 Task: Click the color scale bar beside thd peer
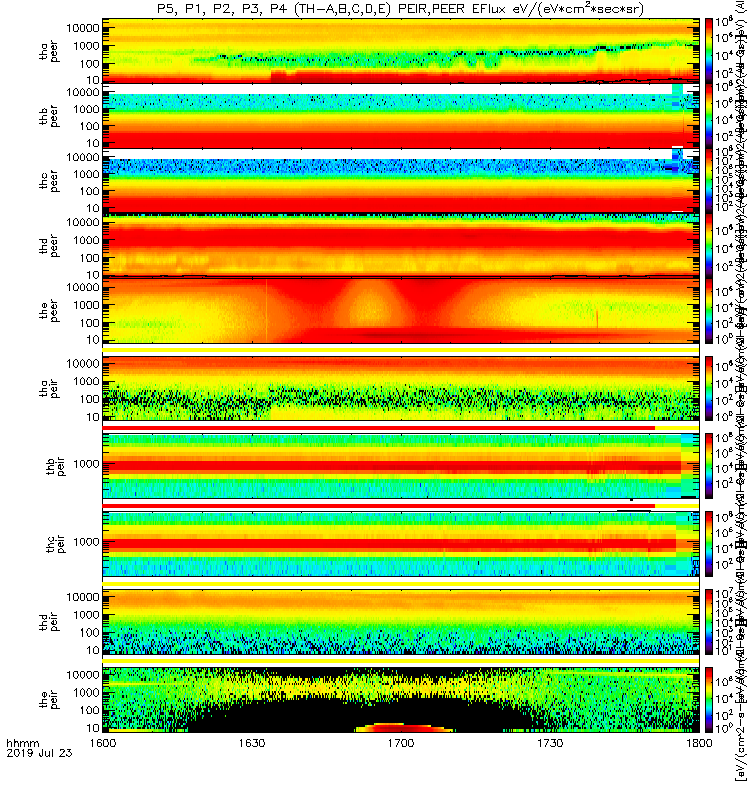tap(709, 246)
